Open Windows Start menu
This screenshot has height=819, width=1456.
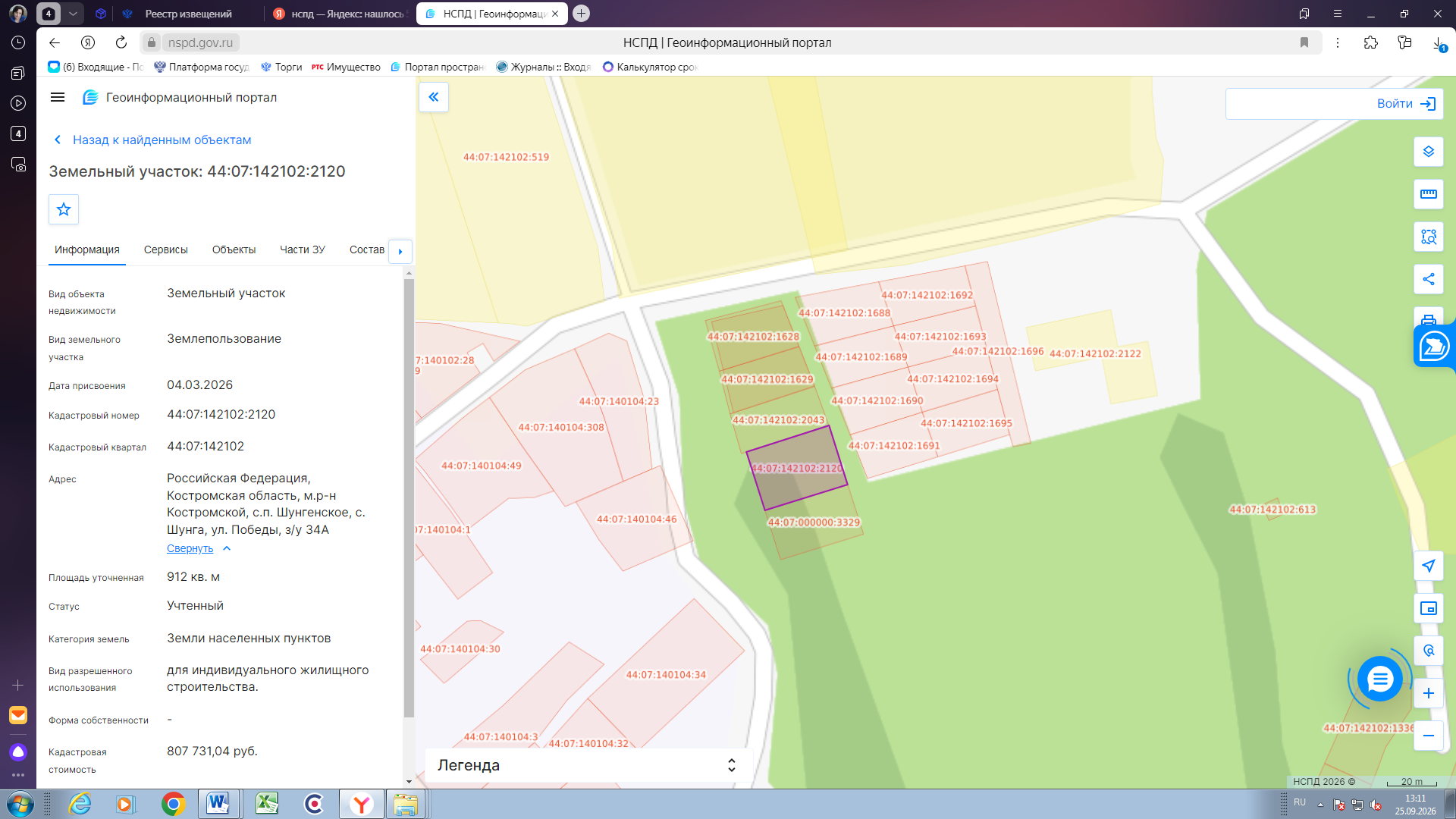(20, 804)
